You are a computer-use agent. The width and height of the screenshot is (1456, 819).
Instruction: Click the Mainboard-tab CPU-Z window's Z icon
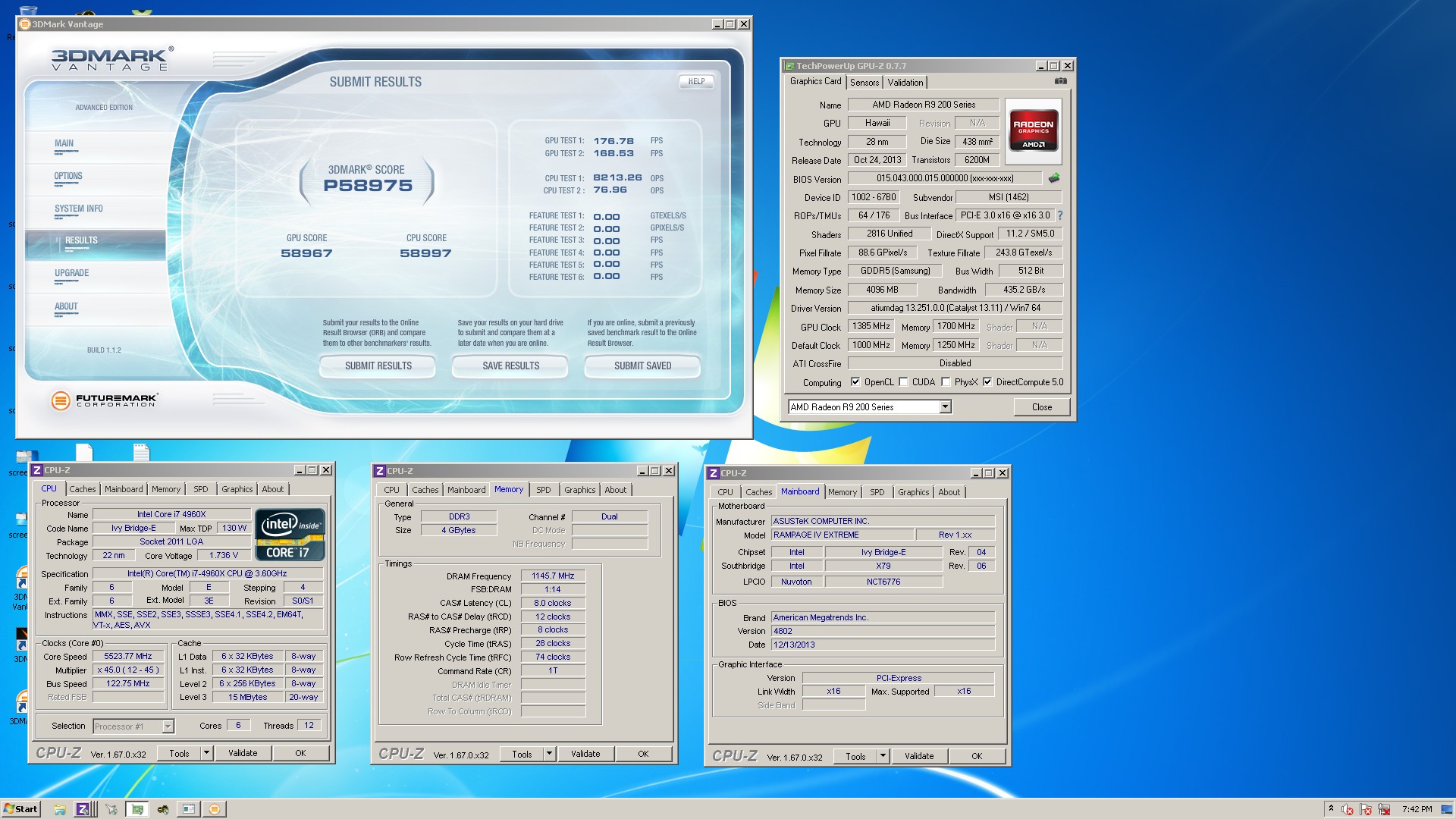pos(713,473)
